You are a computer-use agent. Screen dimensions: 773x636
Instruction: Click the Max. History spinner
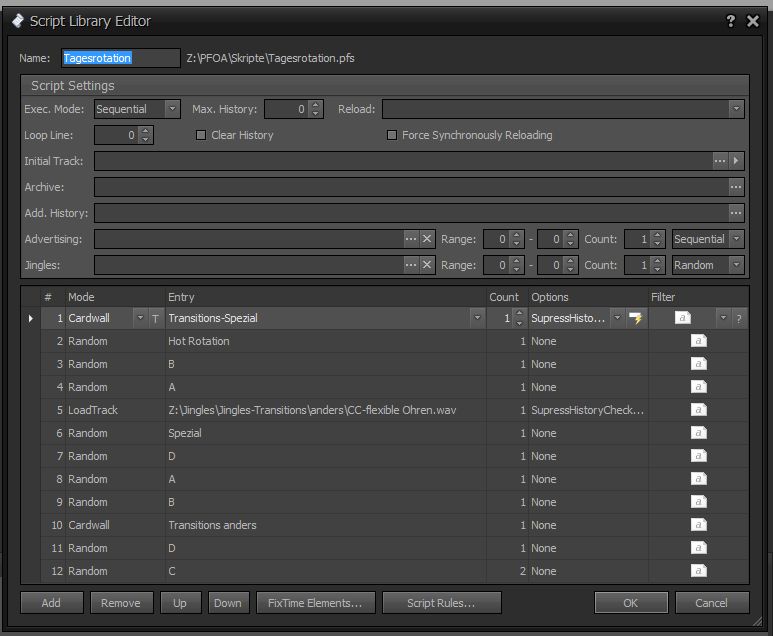click(x=316, y=109)
